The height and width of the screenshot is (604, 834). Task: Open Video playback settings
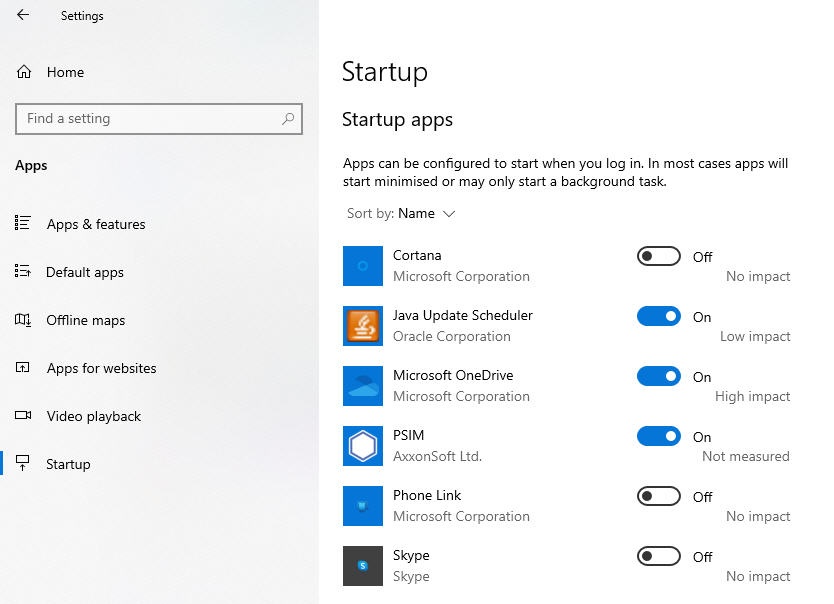pos(94,416)
